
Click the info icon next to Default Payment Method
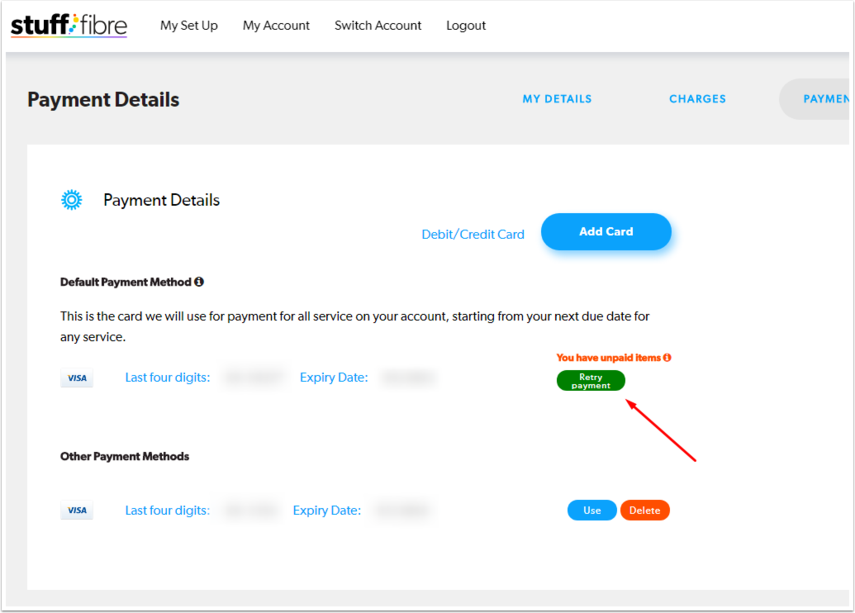[198, 281]
